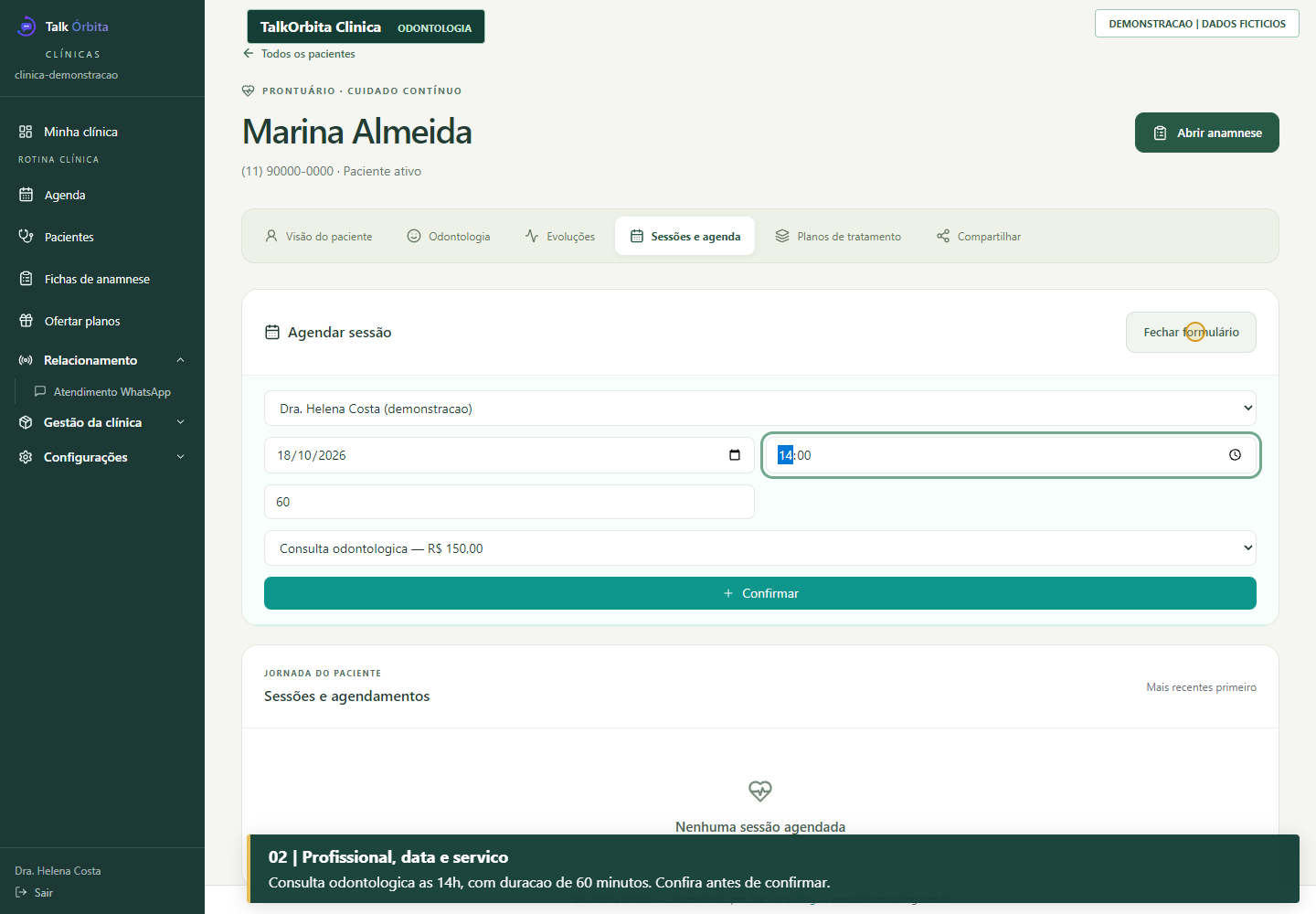Expand the Configurações chevron
The height and width of the screenshot is (914, 1316).
180,457
